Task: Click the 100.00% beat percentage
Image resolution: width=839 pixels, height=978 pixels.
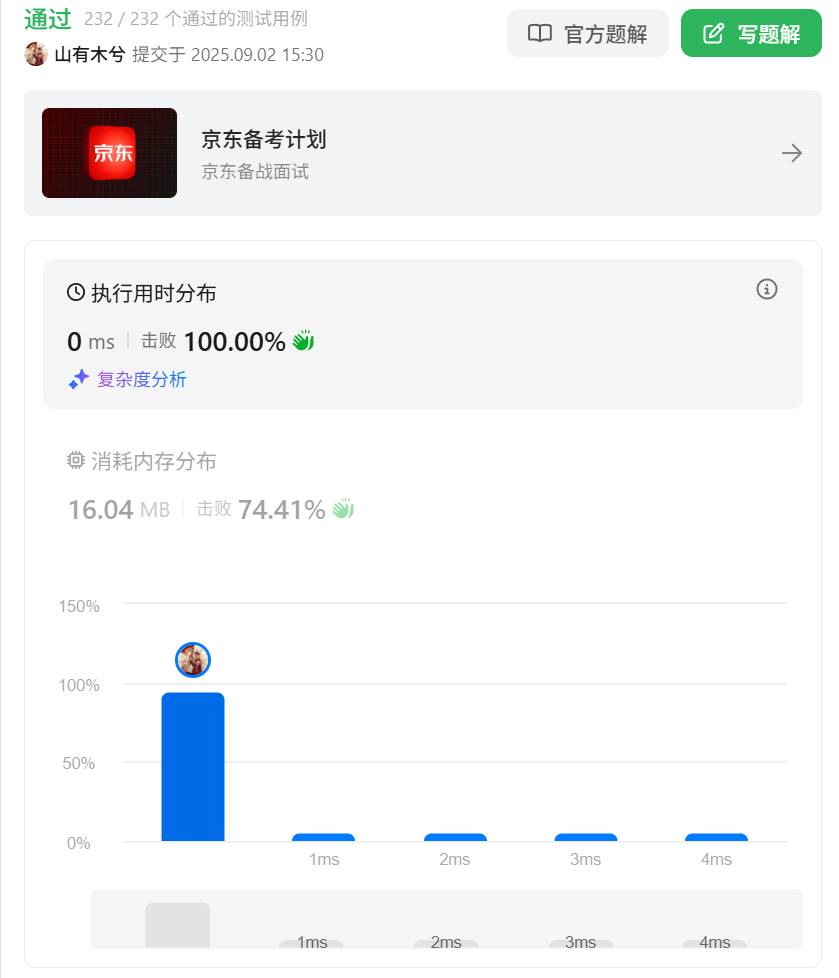Action: pyautogui.click(x=235, y=342)
